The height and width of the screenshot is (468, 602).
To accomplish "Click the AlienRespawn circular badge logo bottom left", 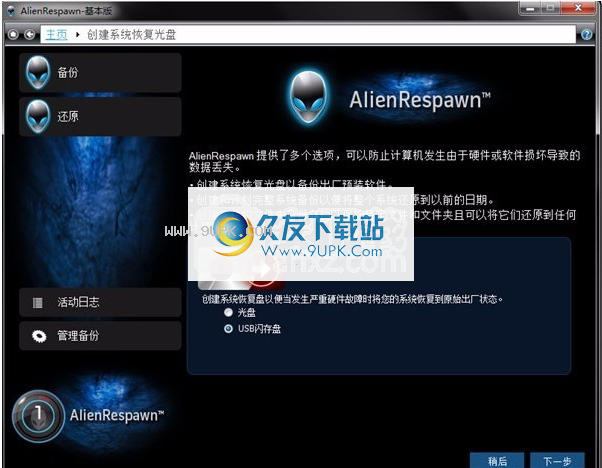I will [x=38, y=416].
